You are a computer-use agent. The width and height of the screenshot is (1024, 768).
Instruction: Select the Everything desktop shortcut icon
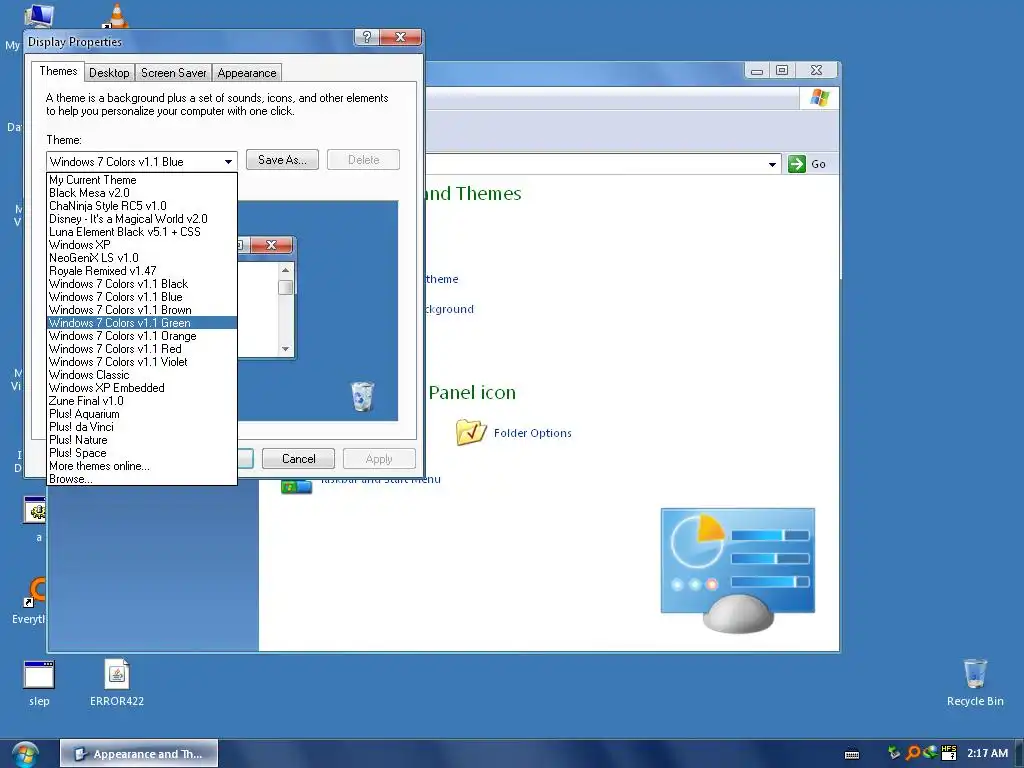36,591
